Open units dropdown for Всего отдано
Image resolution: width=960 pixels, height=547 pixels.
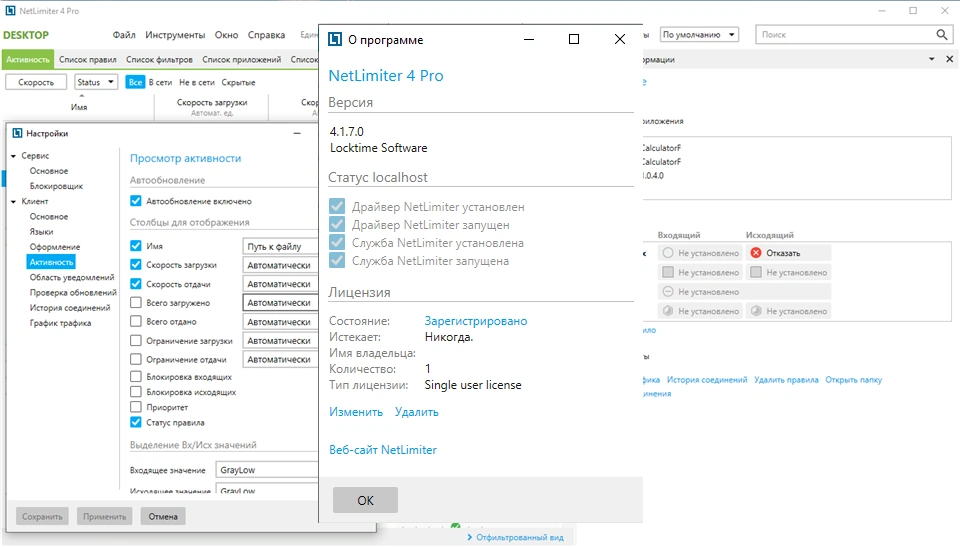pos(280,322)
